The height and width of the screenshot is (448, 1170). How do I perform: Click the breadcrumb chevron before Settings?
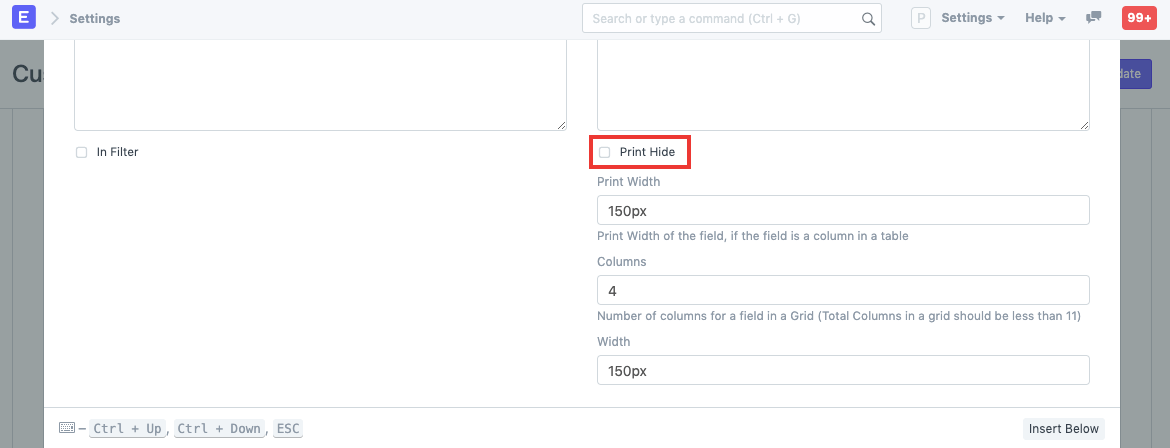click(54, 18)
